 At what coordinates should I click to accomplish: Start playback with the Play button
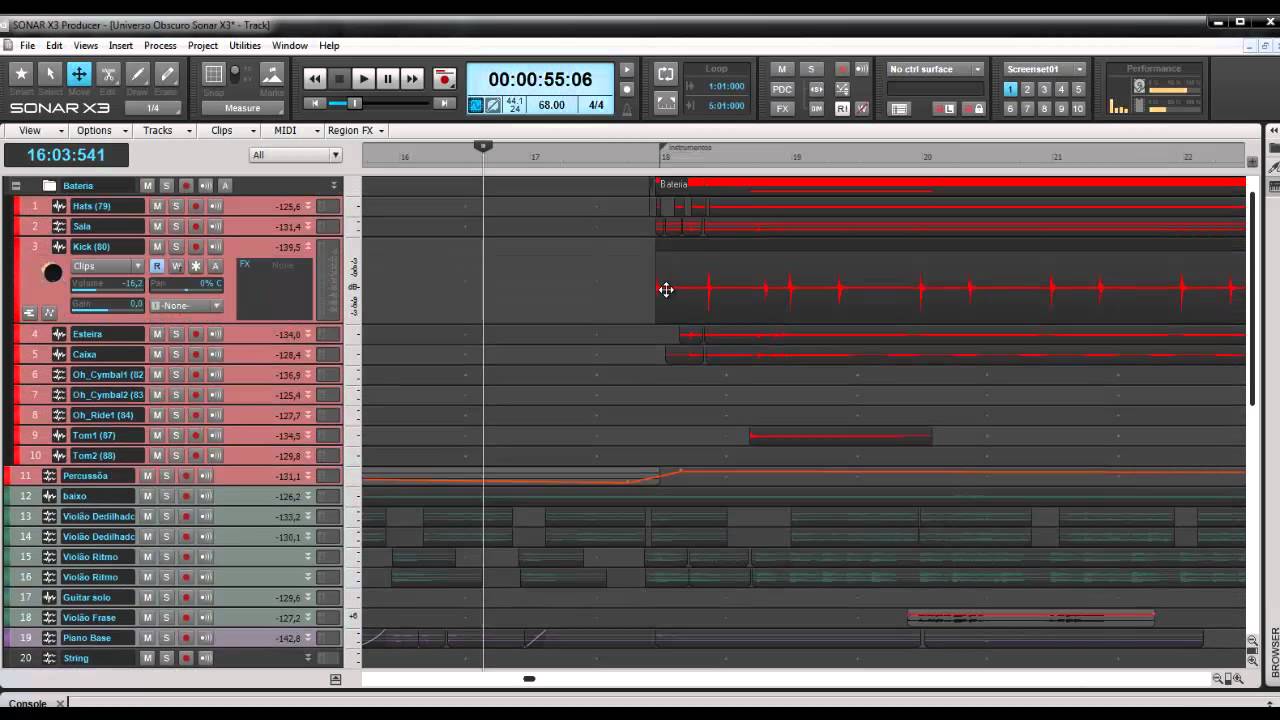[x=363, y=79]
